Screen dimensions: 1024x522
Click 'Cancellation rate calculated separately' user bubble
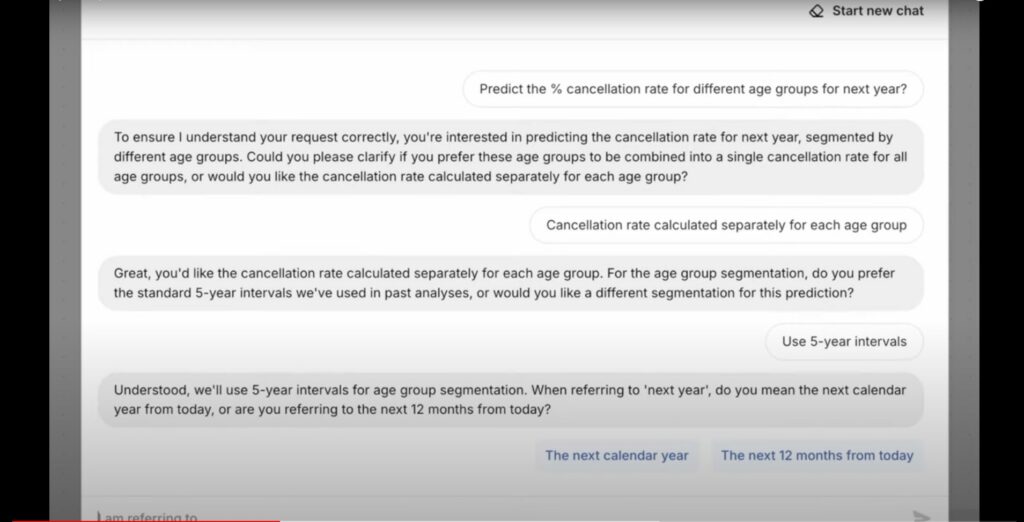click(726, 225)
